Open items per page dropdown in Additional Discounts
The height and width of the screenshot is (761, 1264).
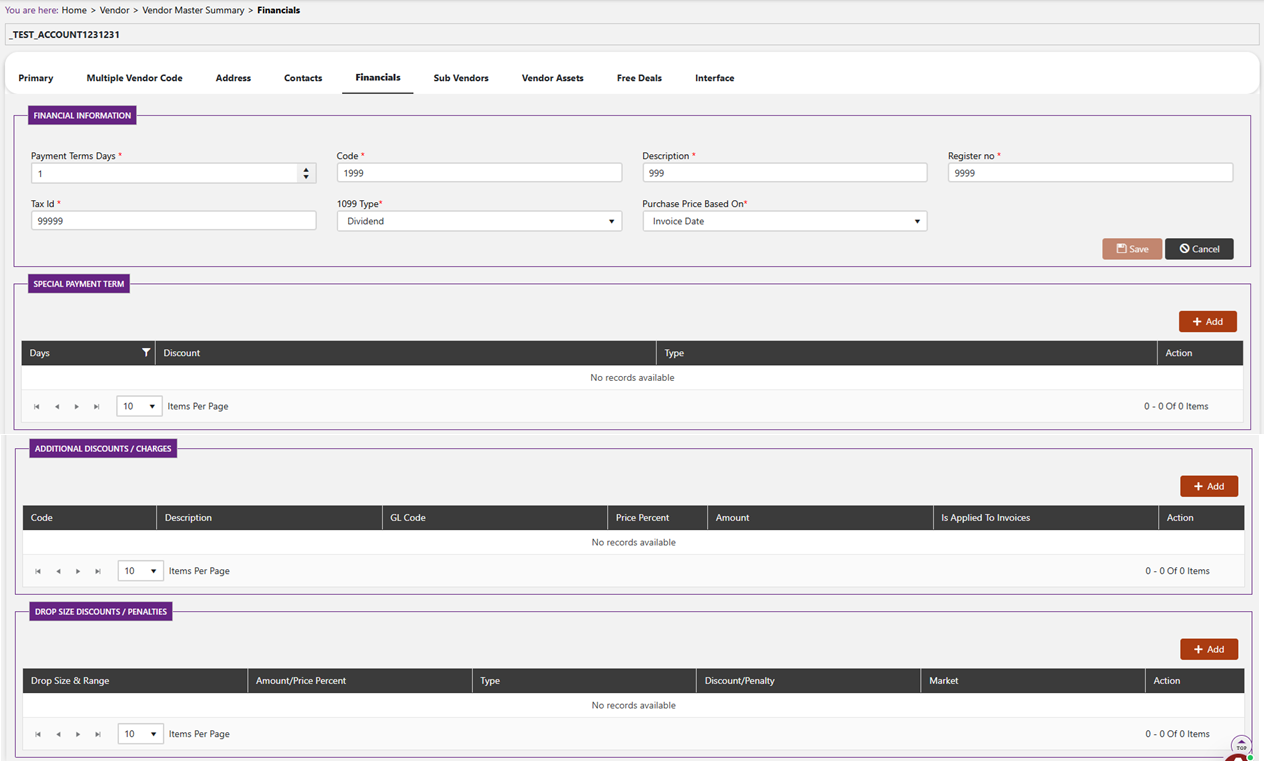(140, 571)
